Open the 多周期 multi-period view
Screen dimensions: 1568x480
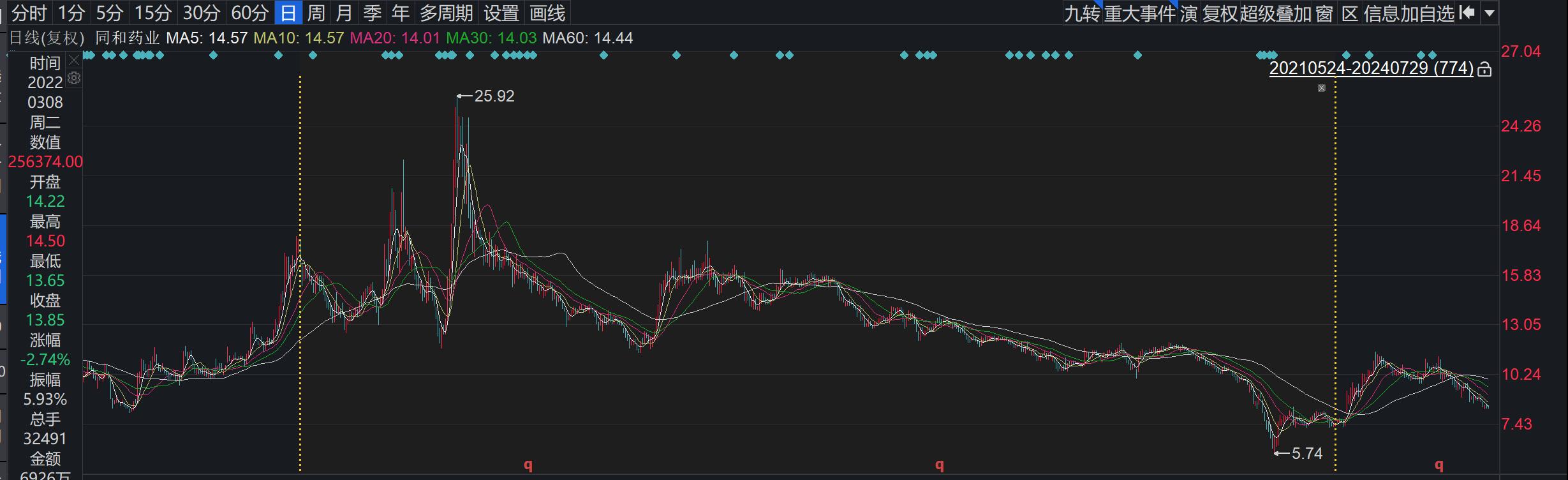coord(447,13)
